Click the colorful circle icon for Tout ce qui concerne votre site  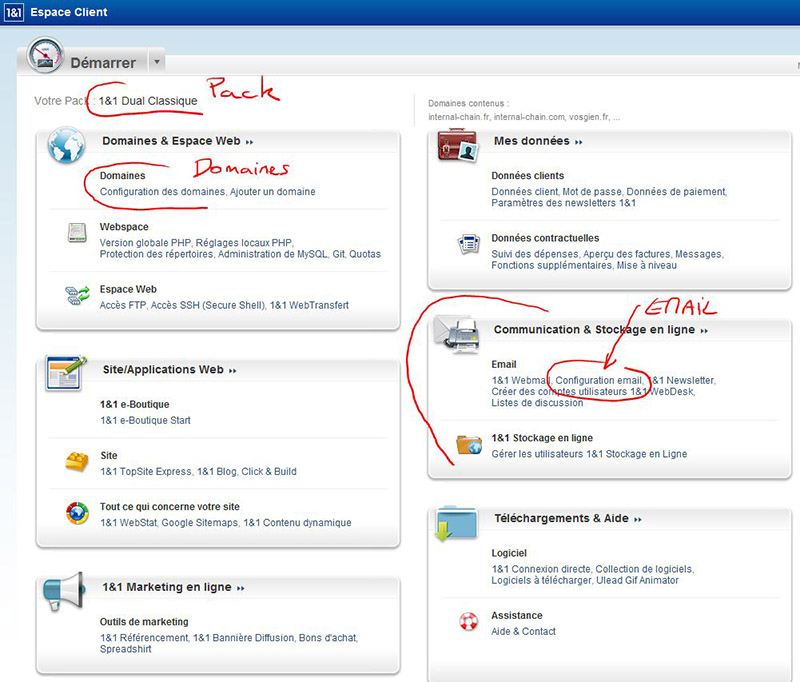pyautogui.click(x=77, y=513)
